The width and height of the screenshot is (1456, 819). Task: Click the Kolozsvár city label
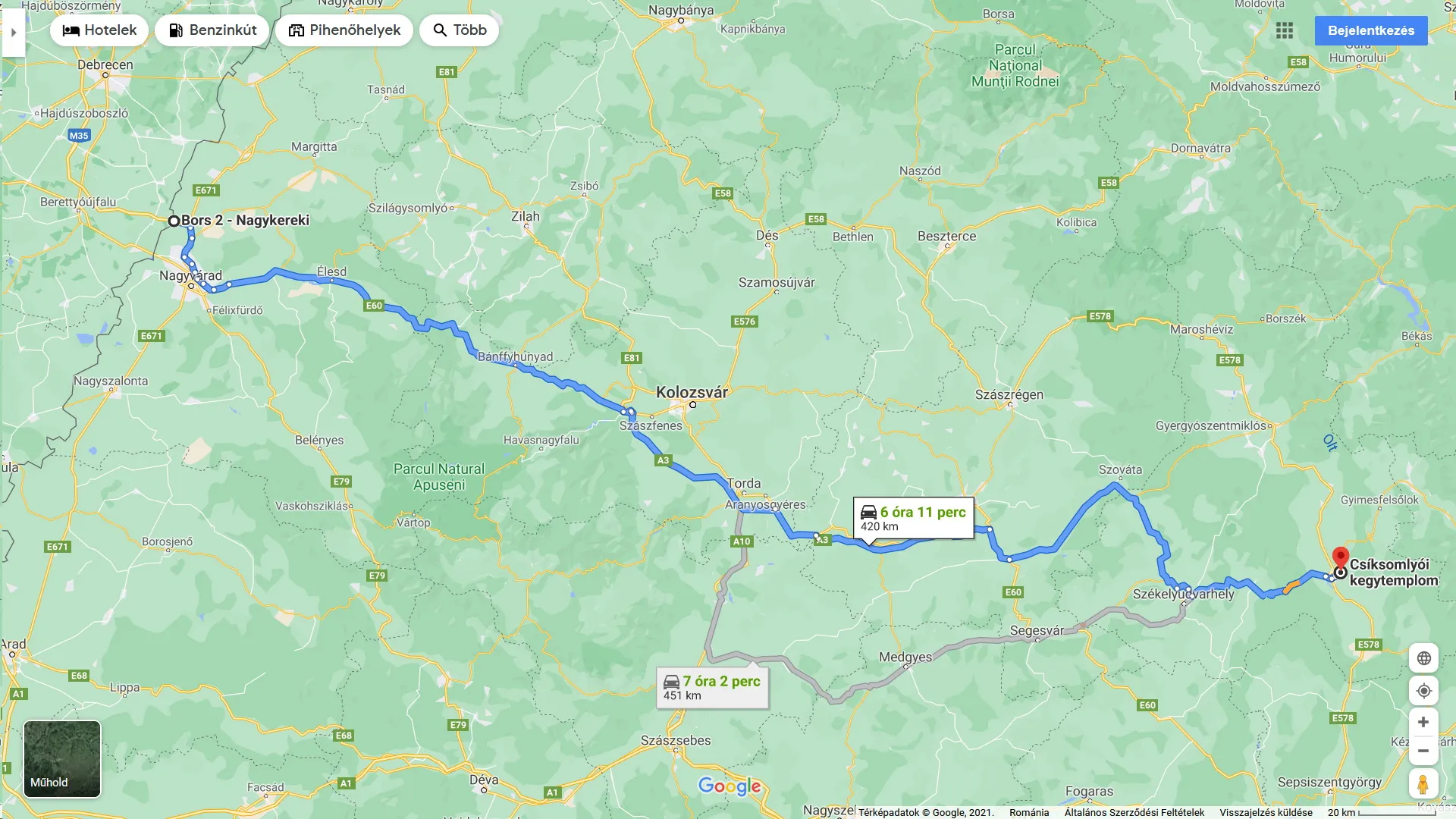tap(692, 392)
